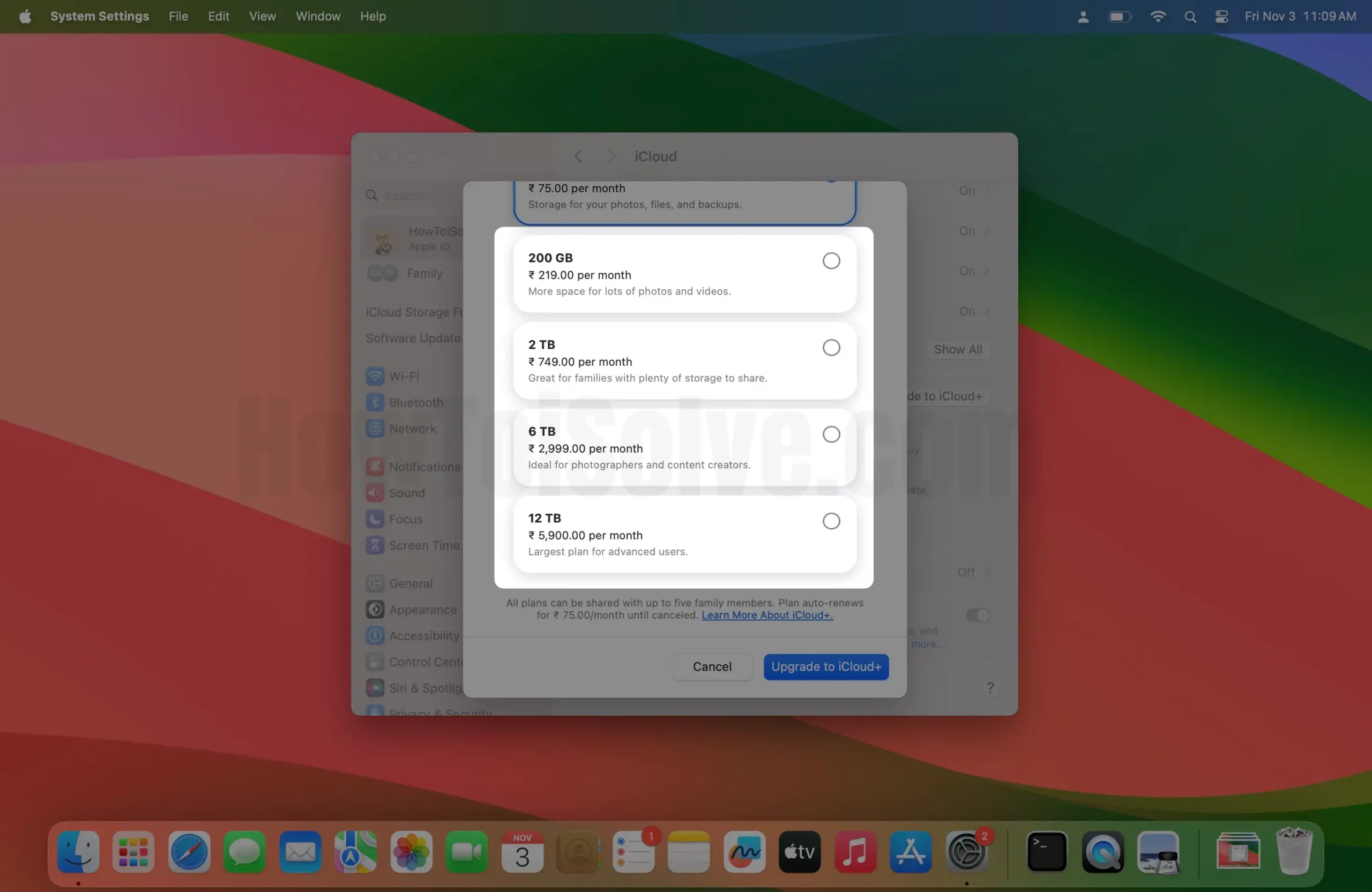This screenshot has width=1372, height=892.
Task: Open Appearance settings in the sidebar
Action: (x=421, y=610)
